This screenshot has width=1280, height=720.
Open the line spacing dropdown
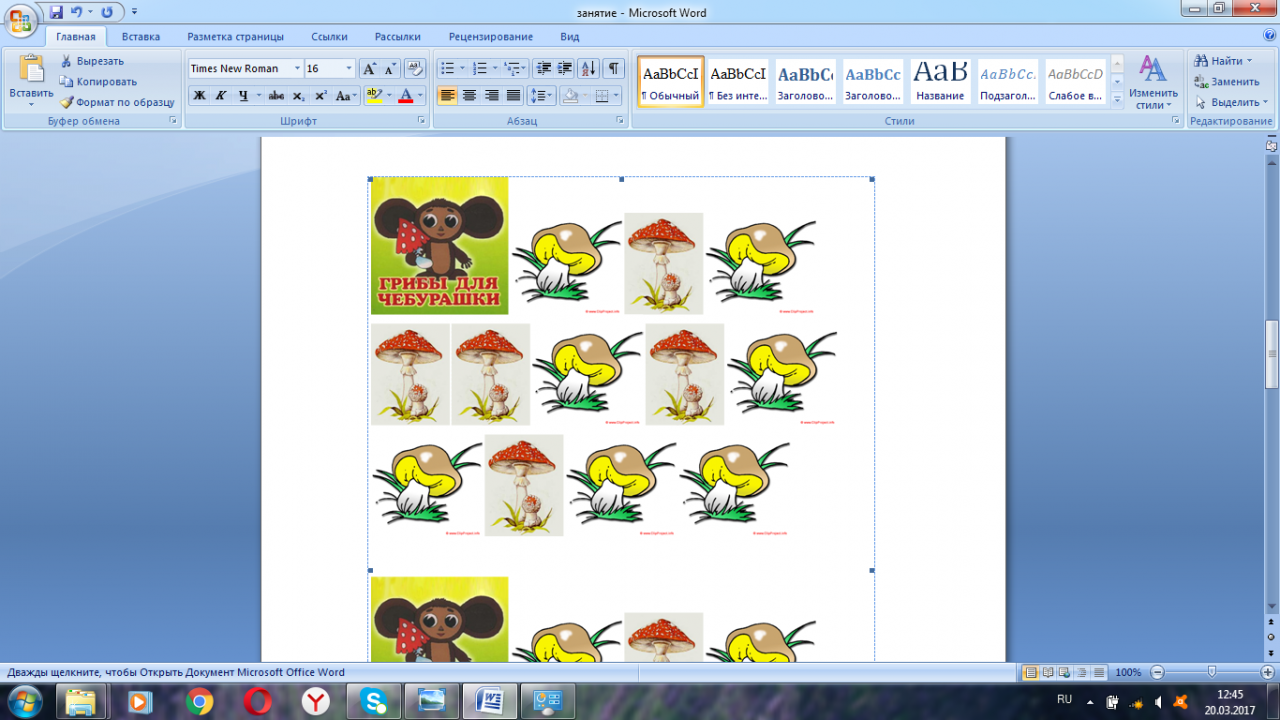541,96
